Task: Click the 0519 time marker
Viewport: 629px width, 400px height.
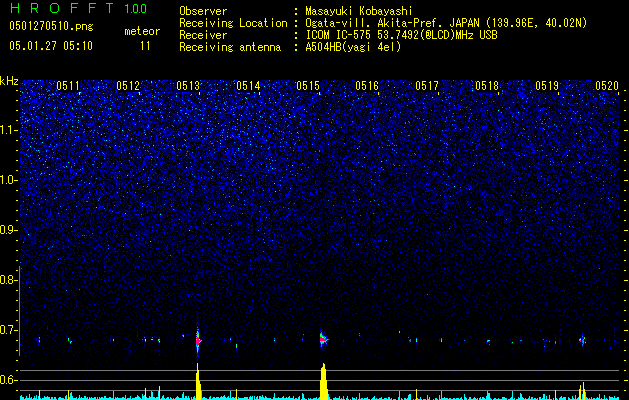Action: (x=547, y=86)
